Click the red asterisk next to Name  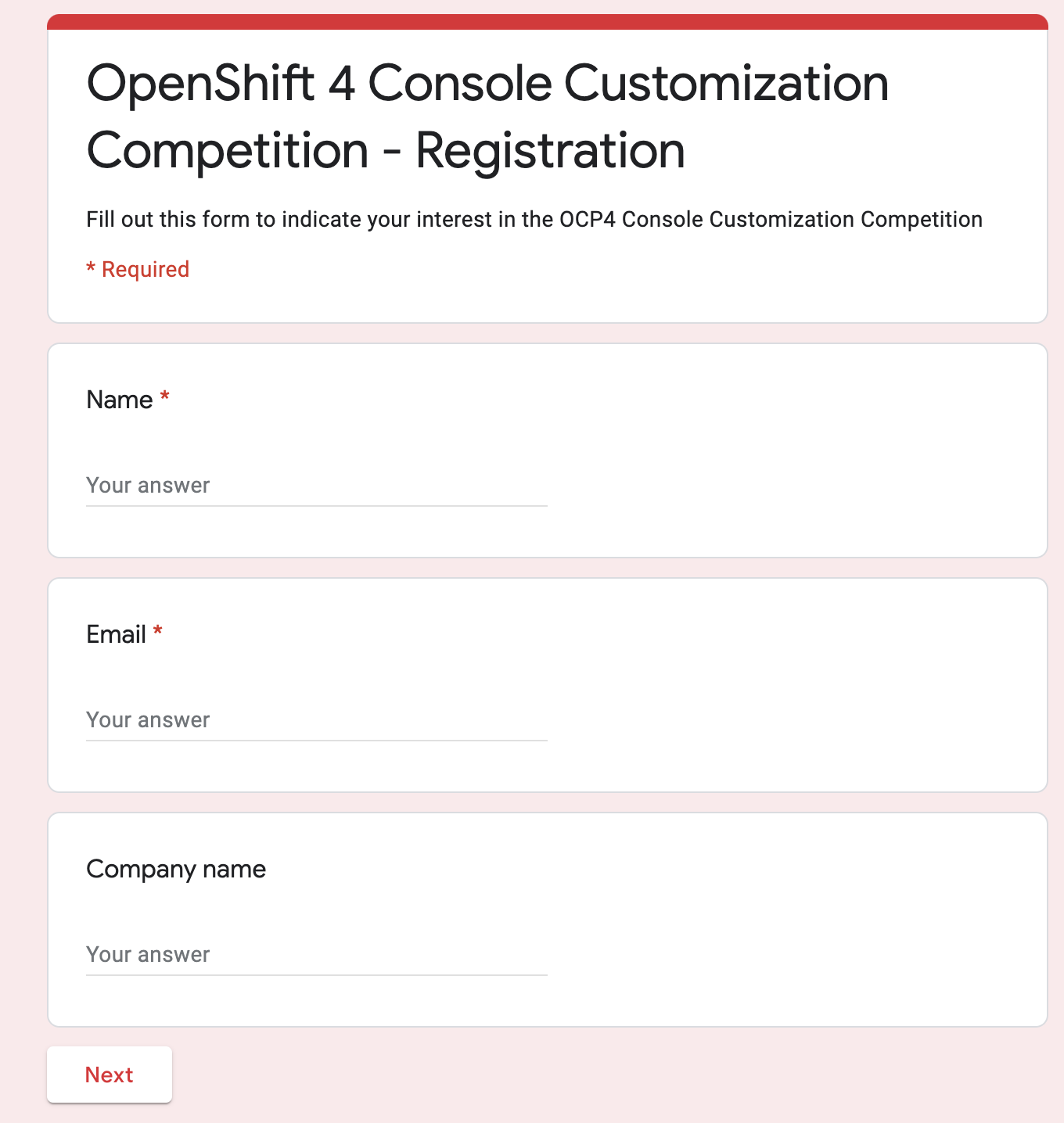[x=164, y=396]
